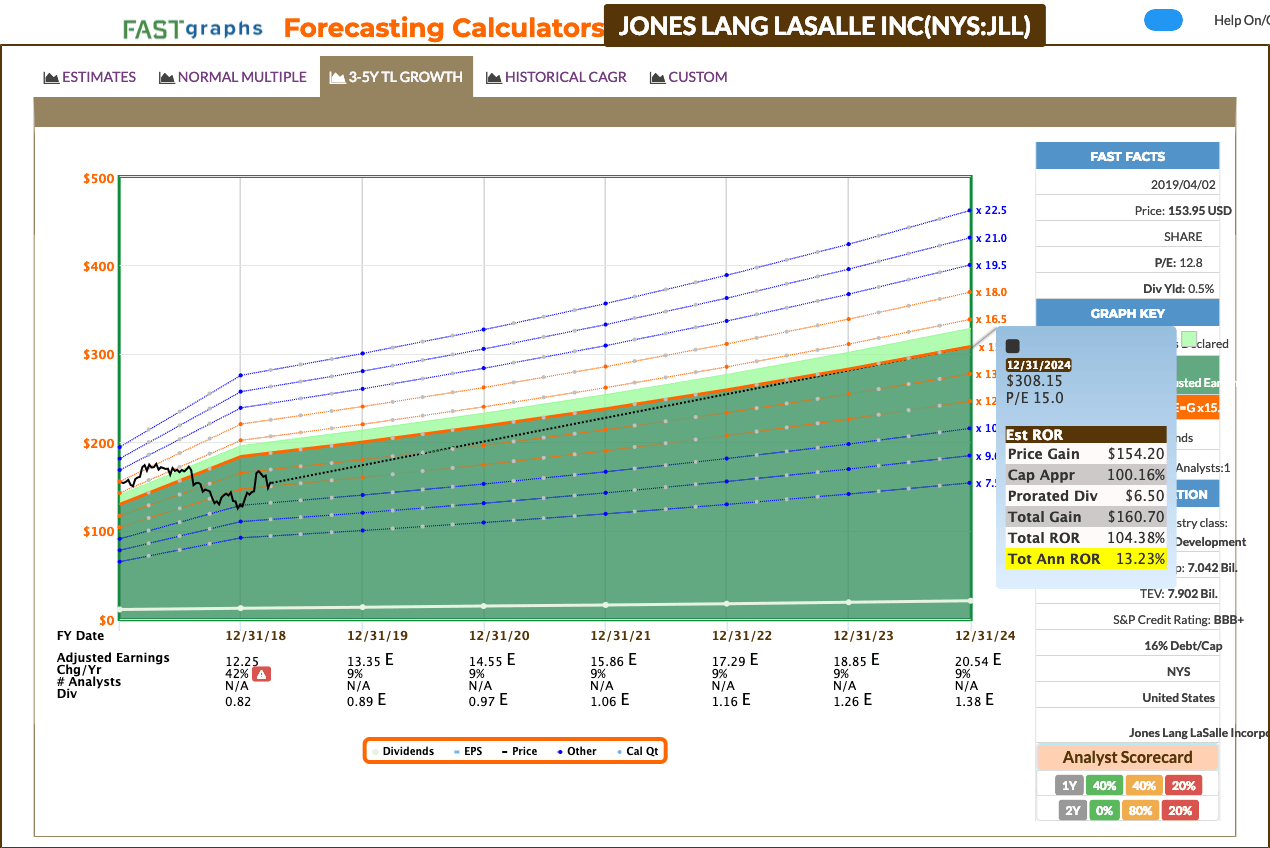Viewport: 1270px width, 848px height.
Task: Click the green 0% in 2Y row
Action: click(1104, 810)
